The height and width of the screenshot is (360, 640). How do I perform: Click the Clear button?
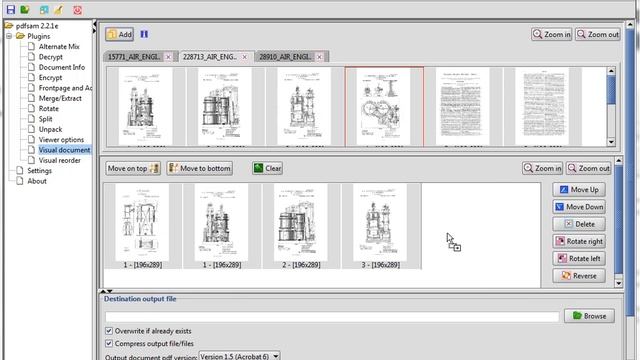pos(267,168)
